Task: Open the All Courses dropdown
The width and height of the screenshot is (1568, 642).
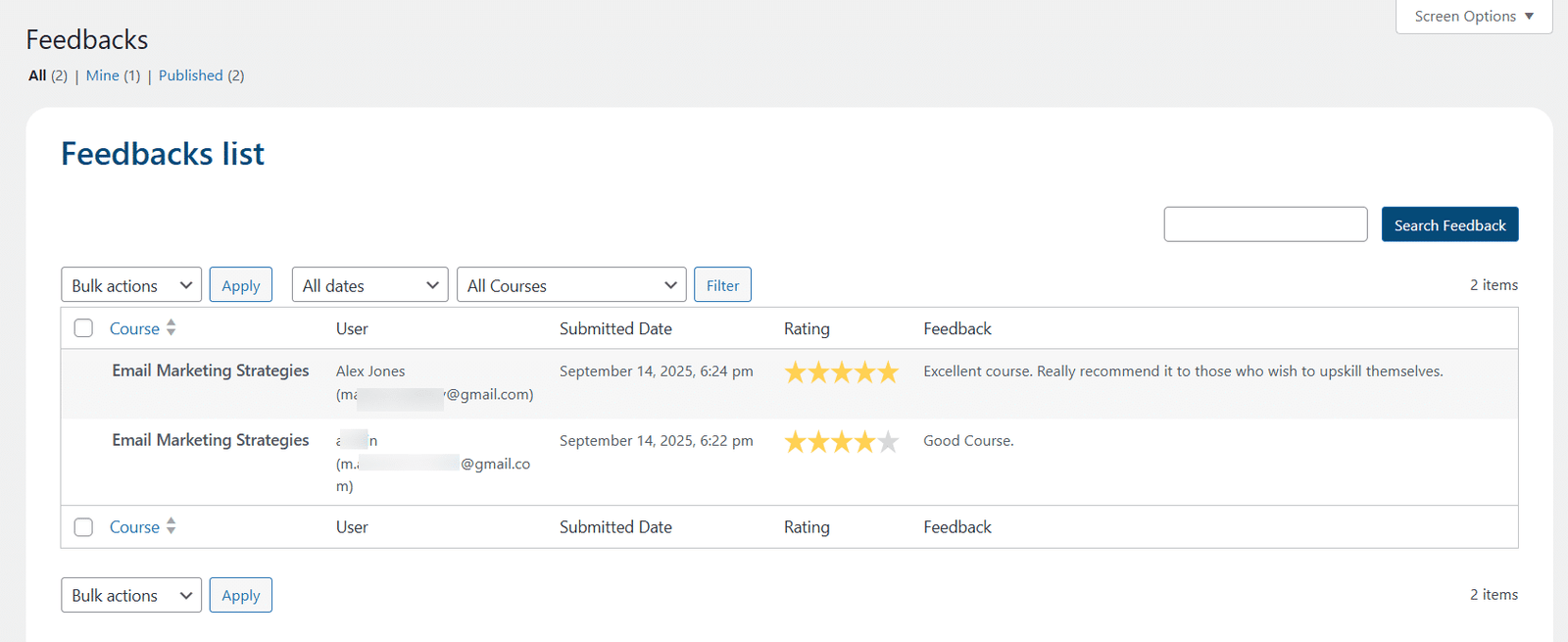Action: (571, 285)
